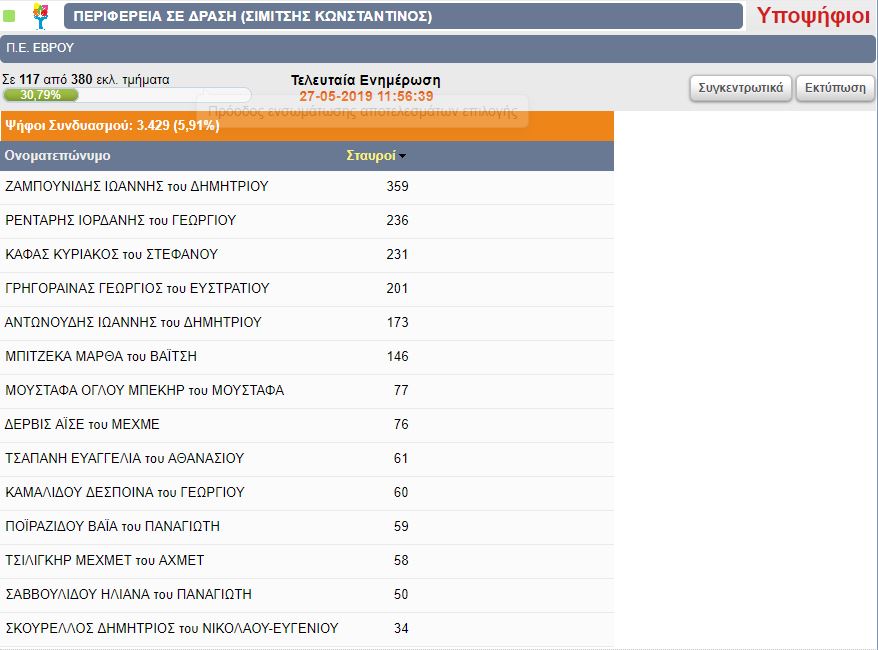Click the ΠΕΡΙΦΕΡΕΙΑ ΣΕ ΔΡΑΣΗ title bar
This screenshot has height=650, width=878.
(x=403, y=16)
